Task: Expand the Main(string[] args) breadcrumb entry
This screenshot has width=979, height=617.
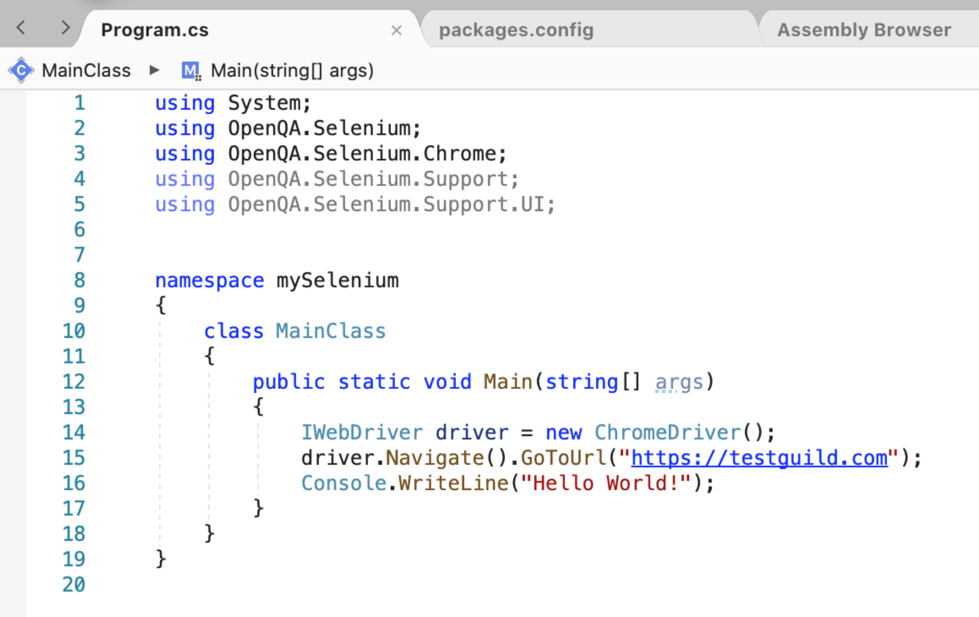Action: (x=291, y=70)
